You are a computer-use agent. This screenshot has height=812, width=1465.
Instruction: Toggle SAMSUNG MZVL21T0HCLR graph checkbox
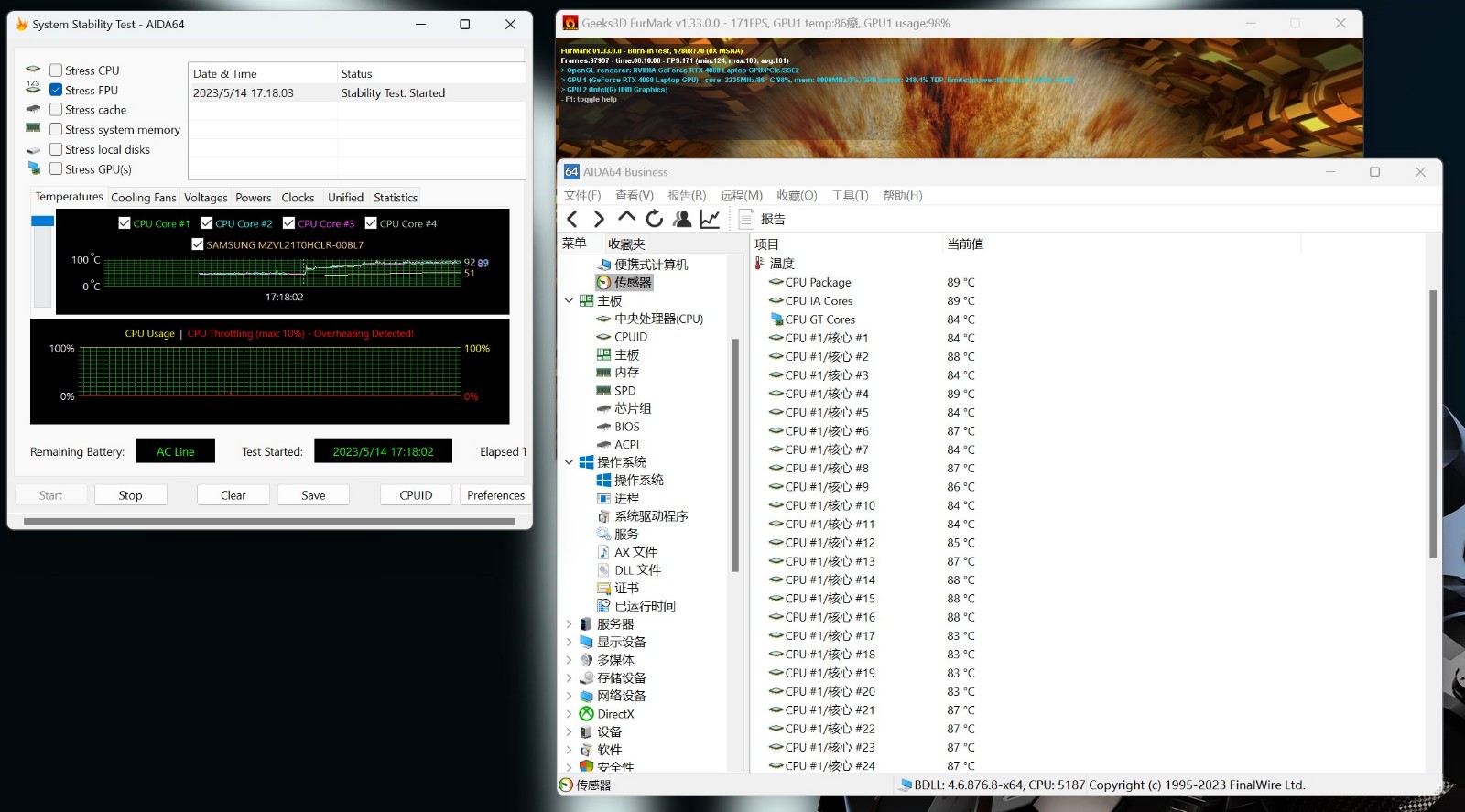[197, 244]
